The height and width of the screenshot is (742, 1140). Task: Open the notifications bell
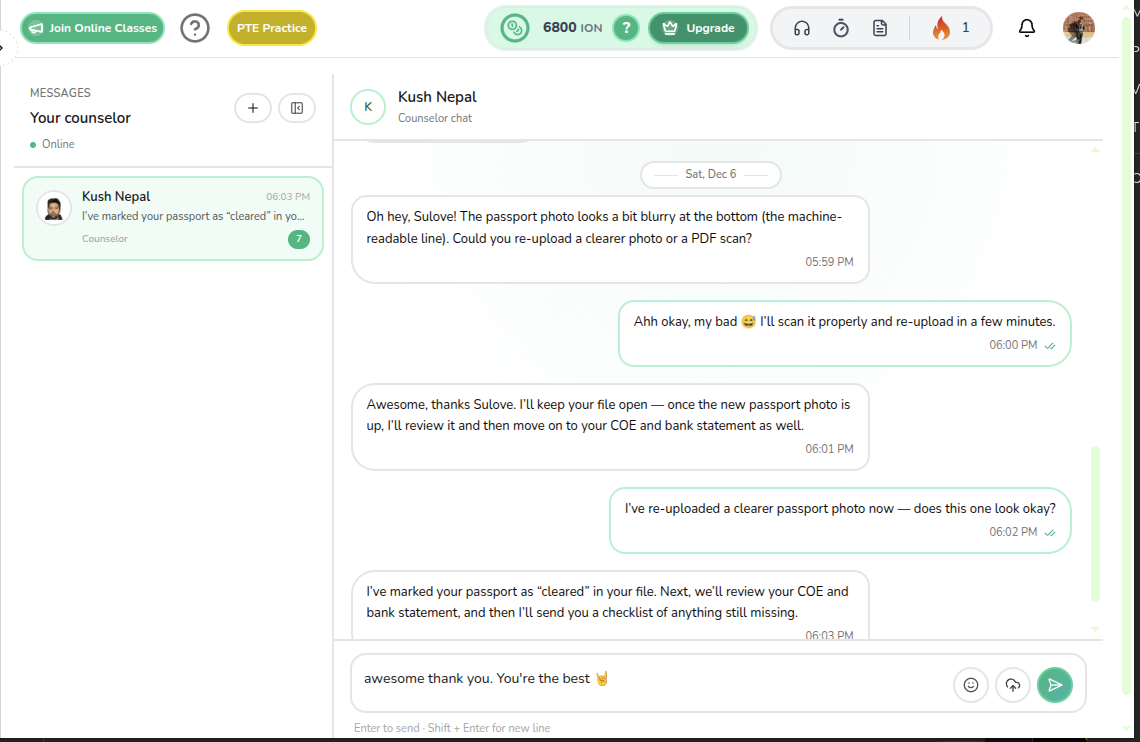point(1026,28)
